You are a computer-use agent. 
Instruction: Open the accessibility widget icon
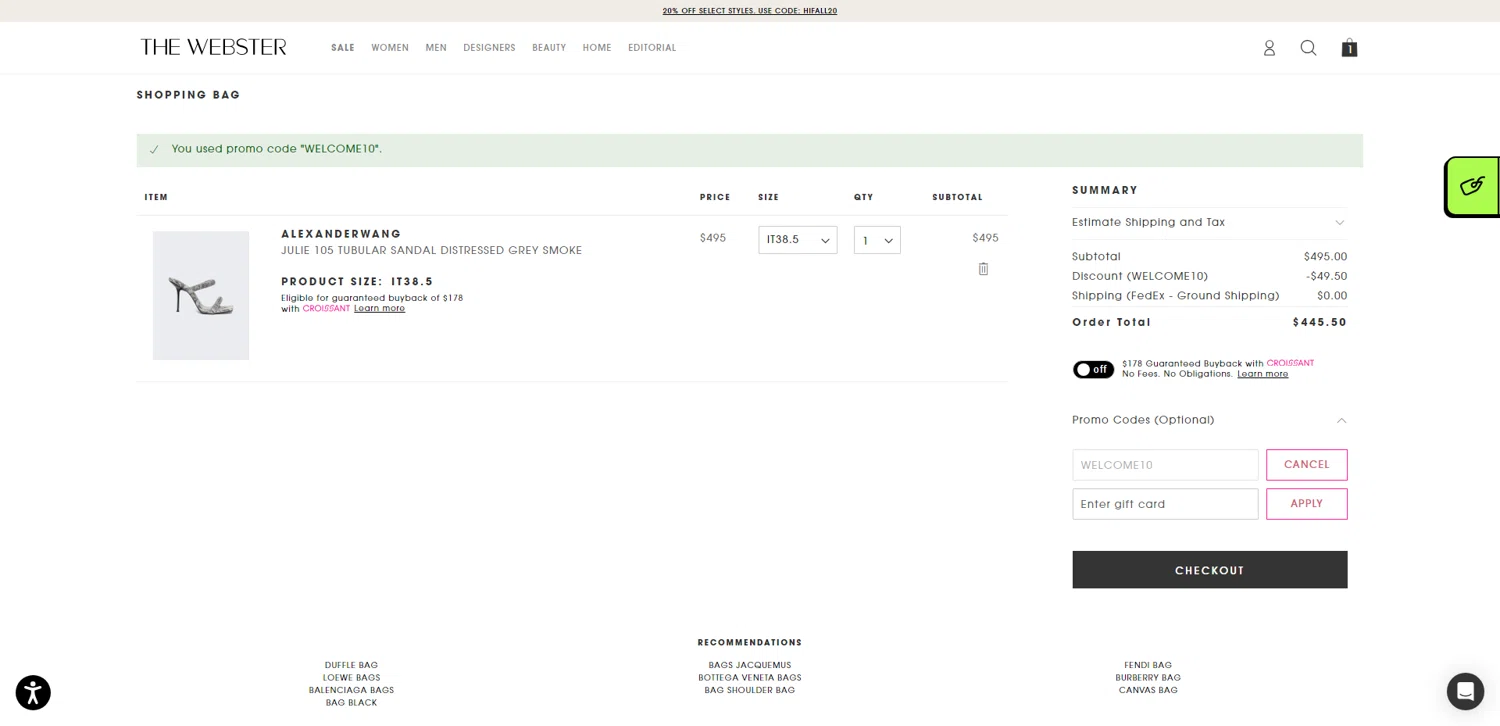(33, 692)
